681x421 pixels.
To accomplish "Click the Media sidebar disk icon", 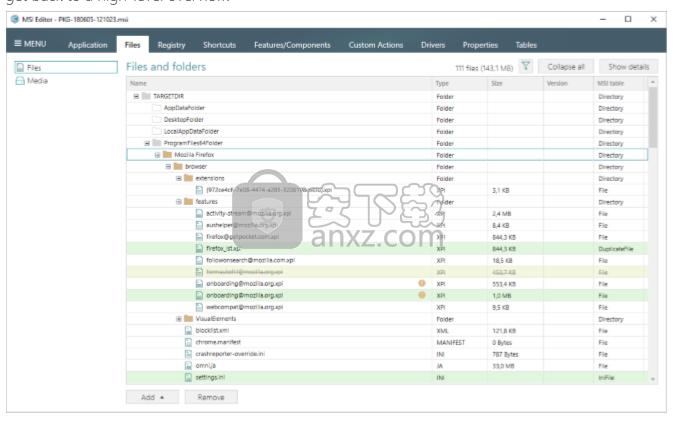I will [x=20, y=81].
